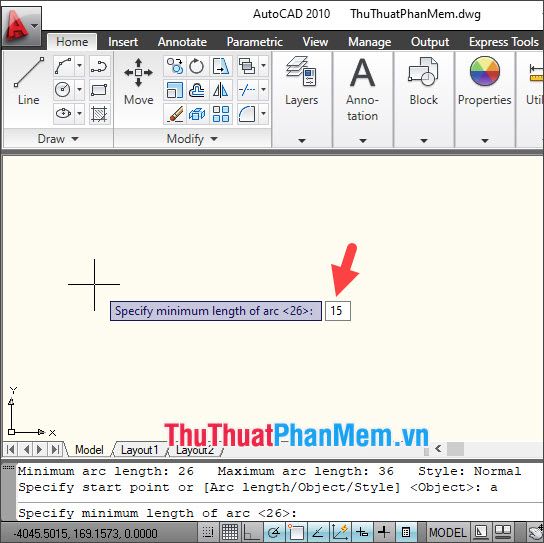Expand arrow below Block panel

(x=424, y=141)
